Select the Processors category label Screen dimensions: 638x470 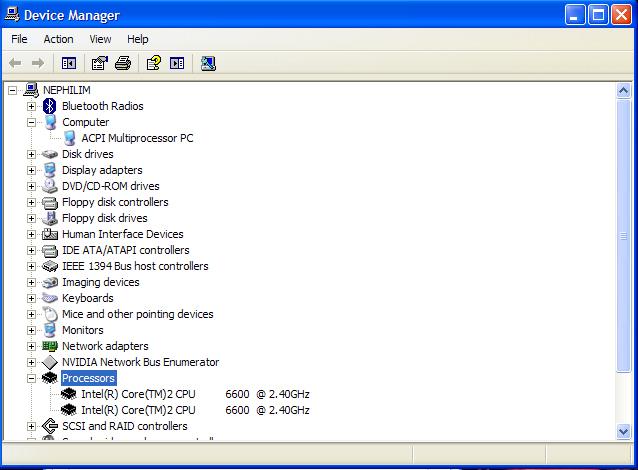tap(88, 378)
